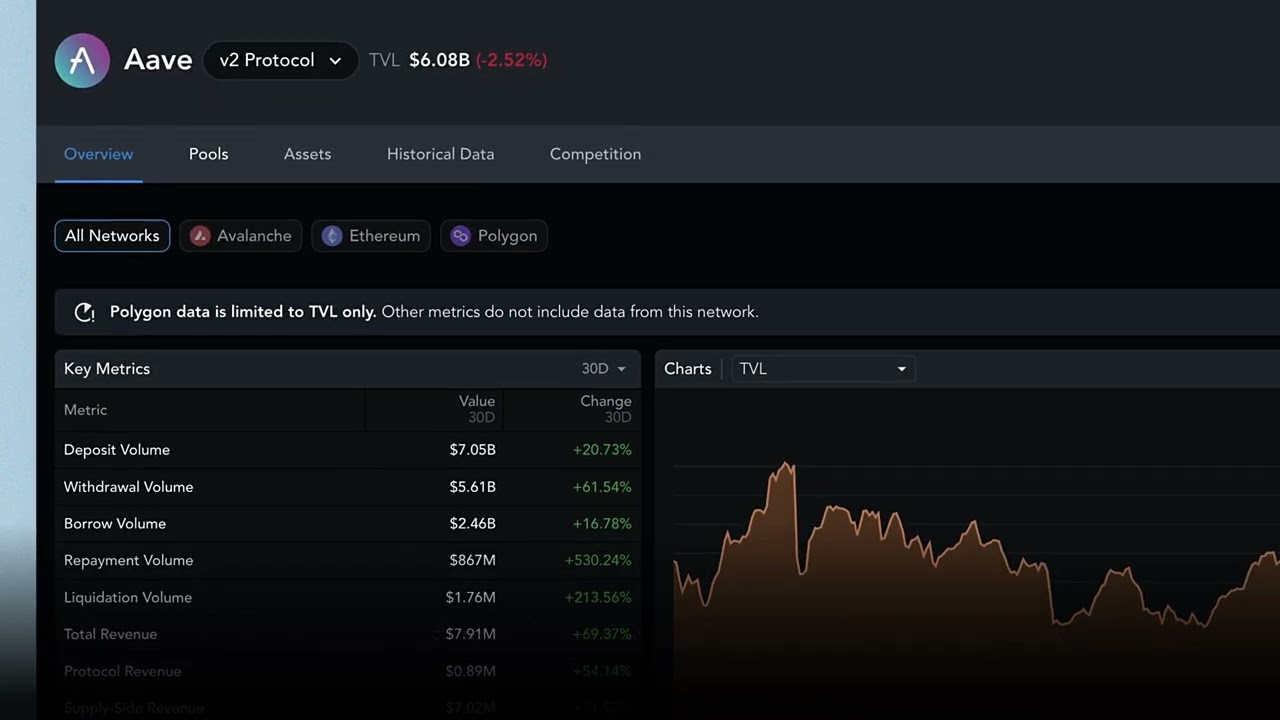Select the All Networks filter

click(112, 236)
